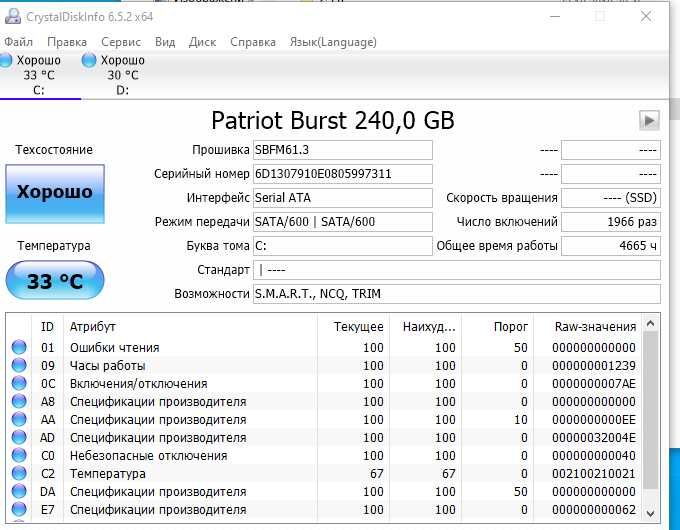This screenshot has height=530, width=680.
Task: Click status circle for attribute AA row
Action: [19, 419]
